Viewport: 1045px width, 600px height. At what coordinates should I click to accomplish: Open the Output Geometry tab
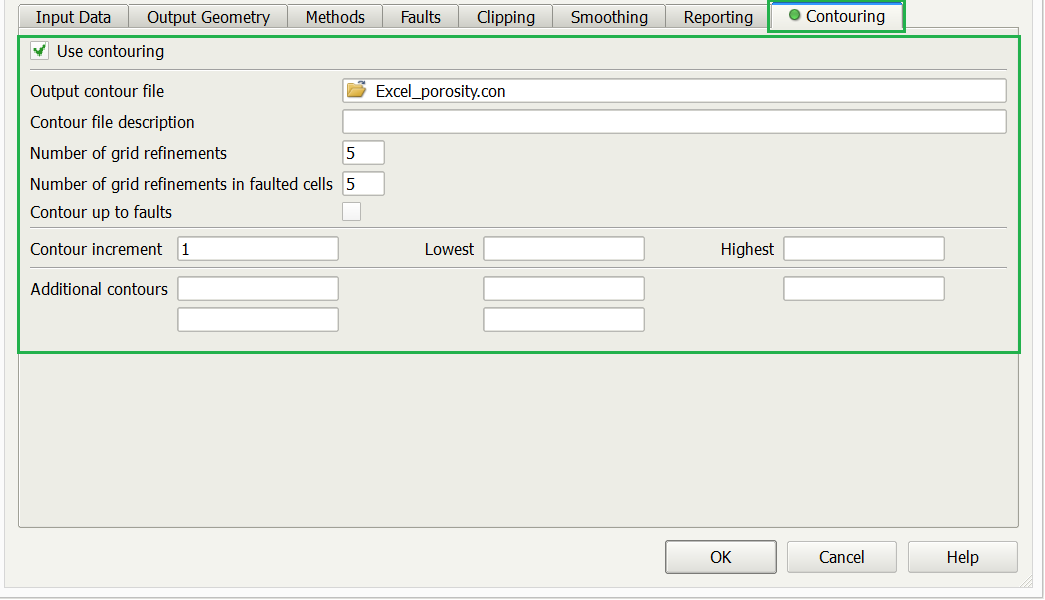[x=208, y=17]
